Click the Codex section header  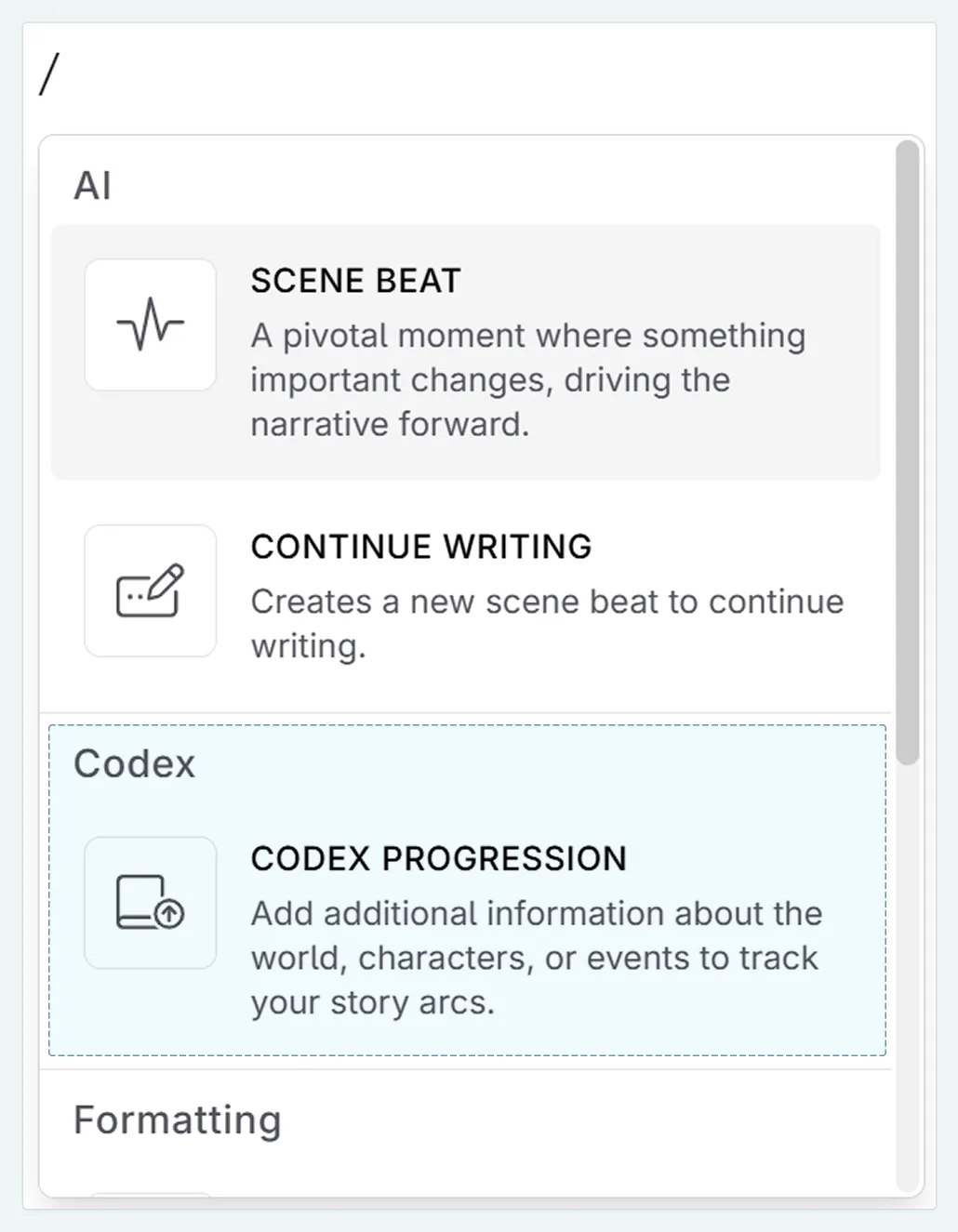pos(135,763)
